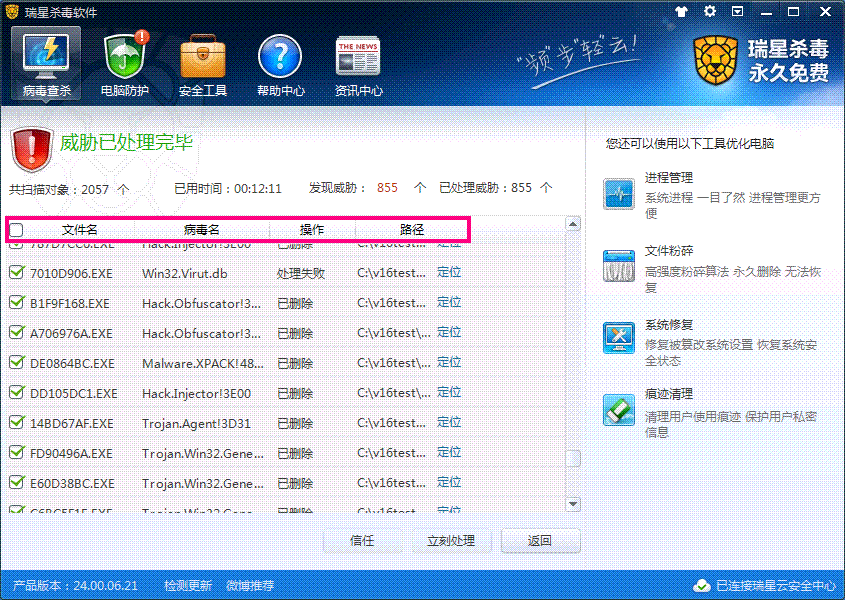Open the 安全工具 toolbox section
The width and height of the screenshot is (845, 600).
(203, 64)
